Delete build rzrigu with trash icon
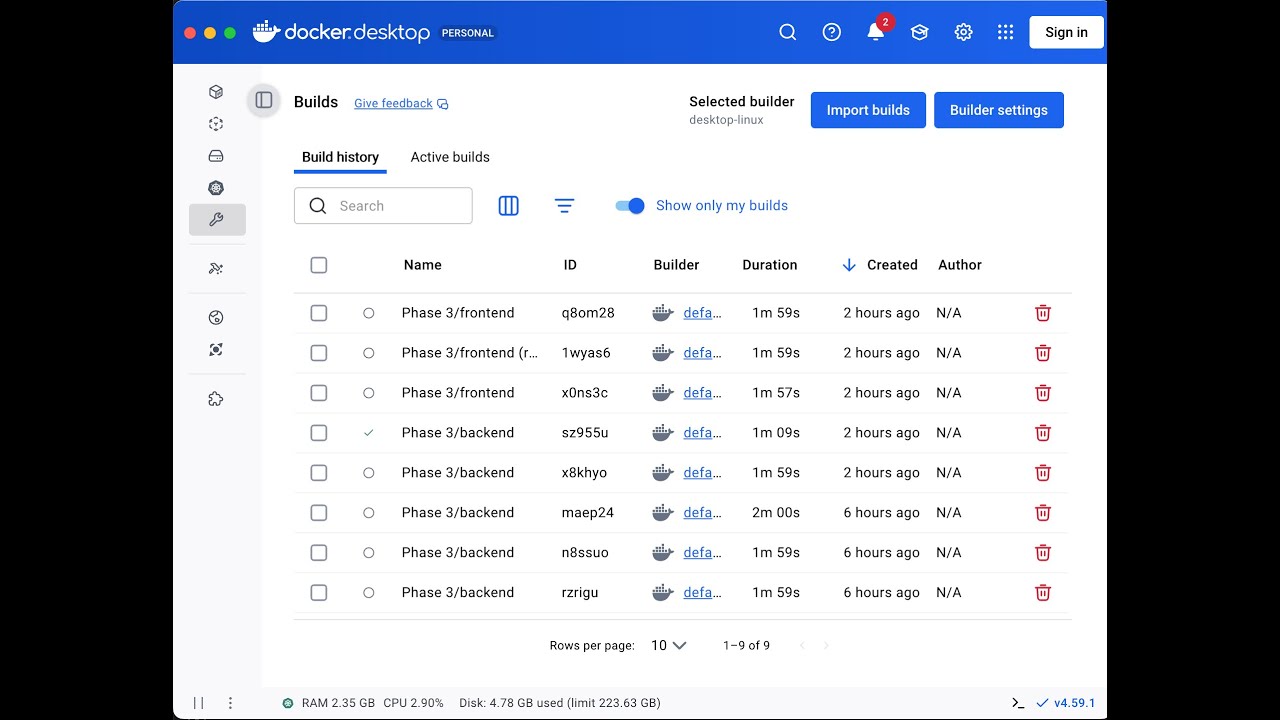Viewport: 1280px width, 720px height. click(x=1043, y=593)
